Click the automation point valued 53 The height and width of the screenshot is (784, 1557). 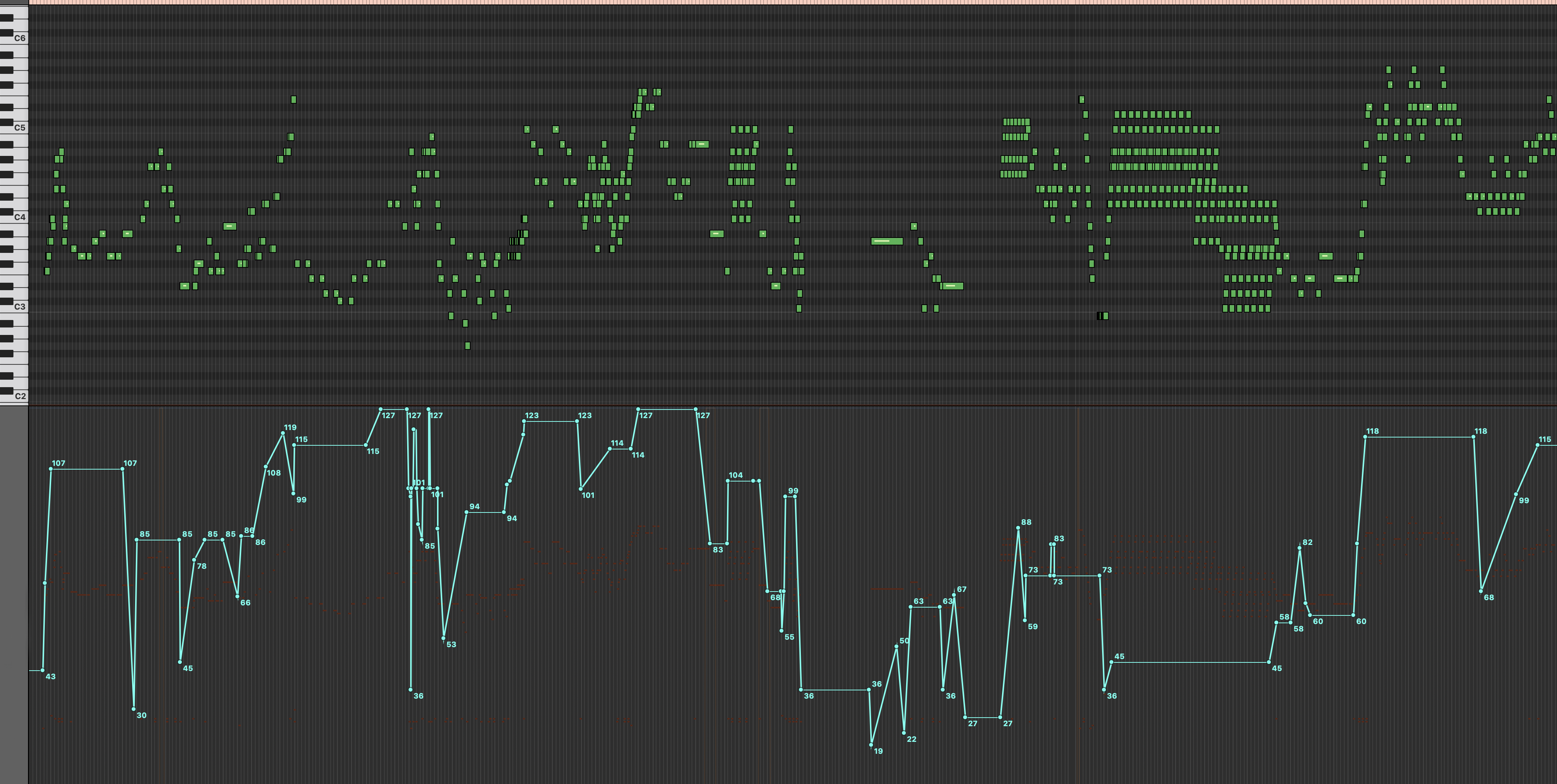444,638
